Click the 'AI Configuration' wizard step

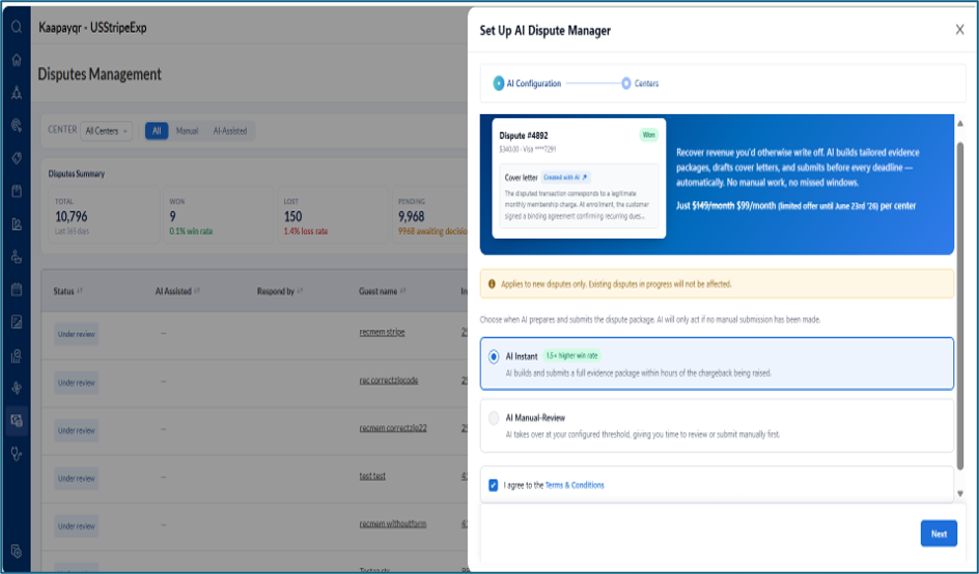pos(527,83)
